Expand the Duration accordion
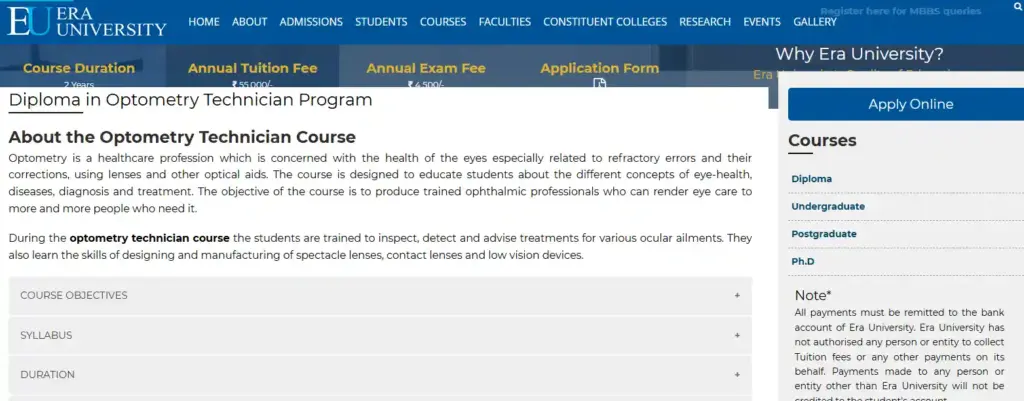The width and height of the screenshot is (1024, 401). point(380,375)
